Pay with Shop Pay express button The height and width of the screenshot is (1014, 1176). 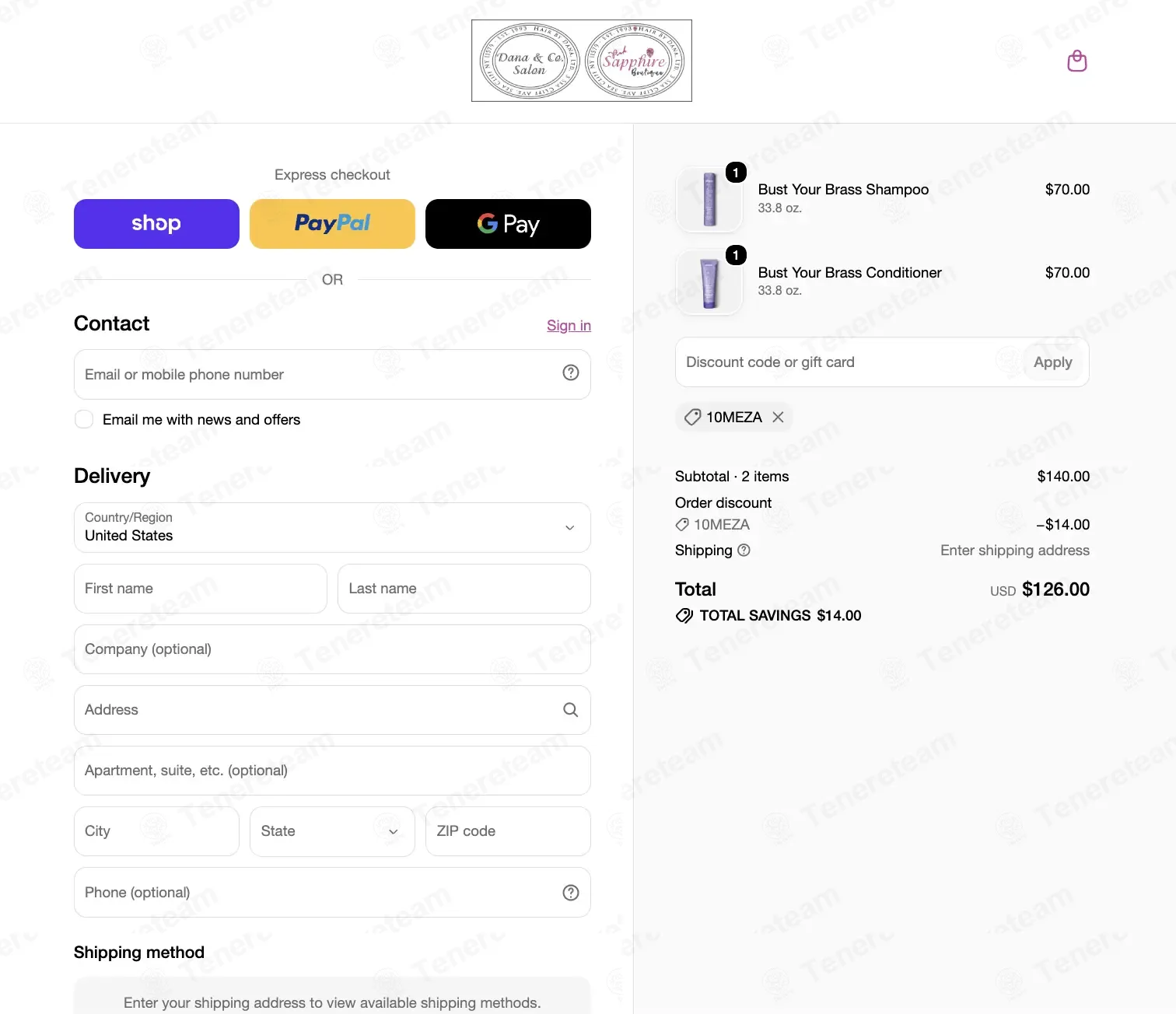pos(156,224)
